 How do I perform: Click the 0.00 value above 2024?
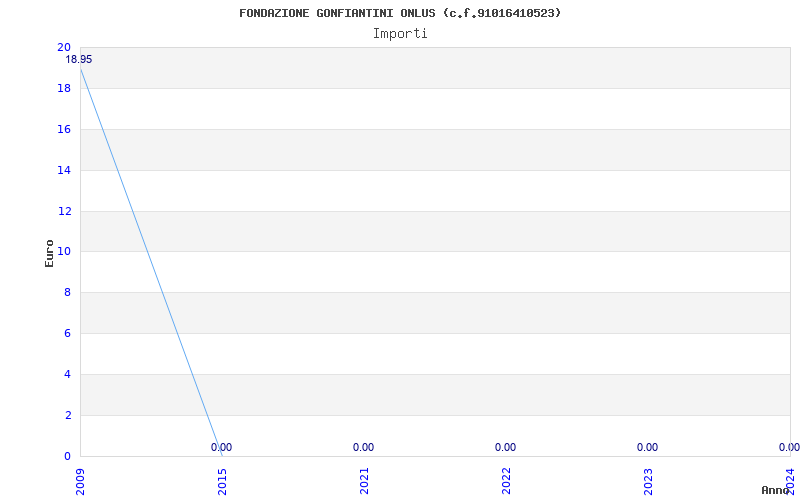click(789, 447)
